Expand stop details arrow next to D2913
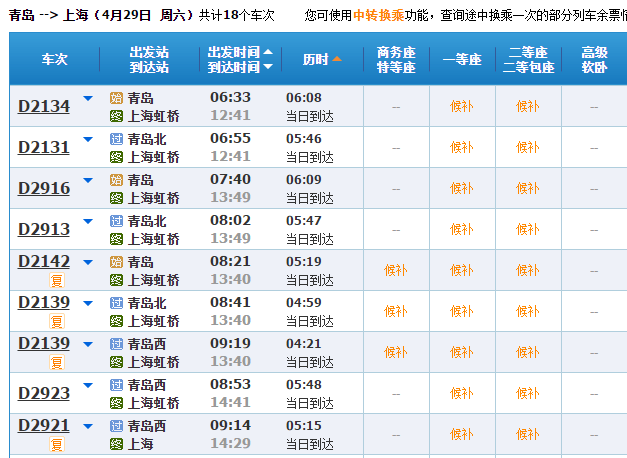The width and height of the screenshot is (627, 458). (x=88, y=221)
